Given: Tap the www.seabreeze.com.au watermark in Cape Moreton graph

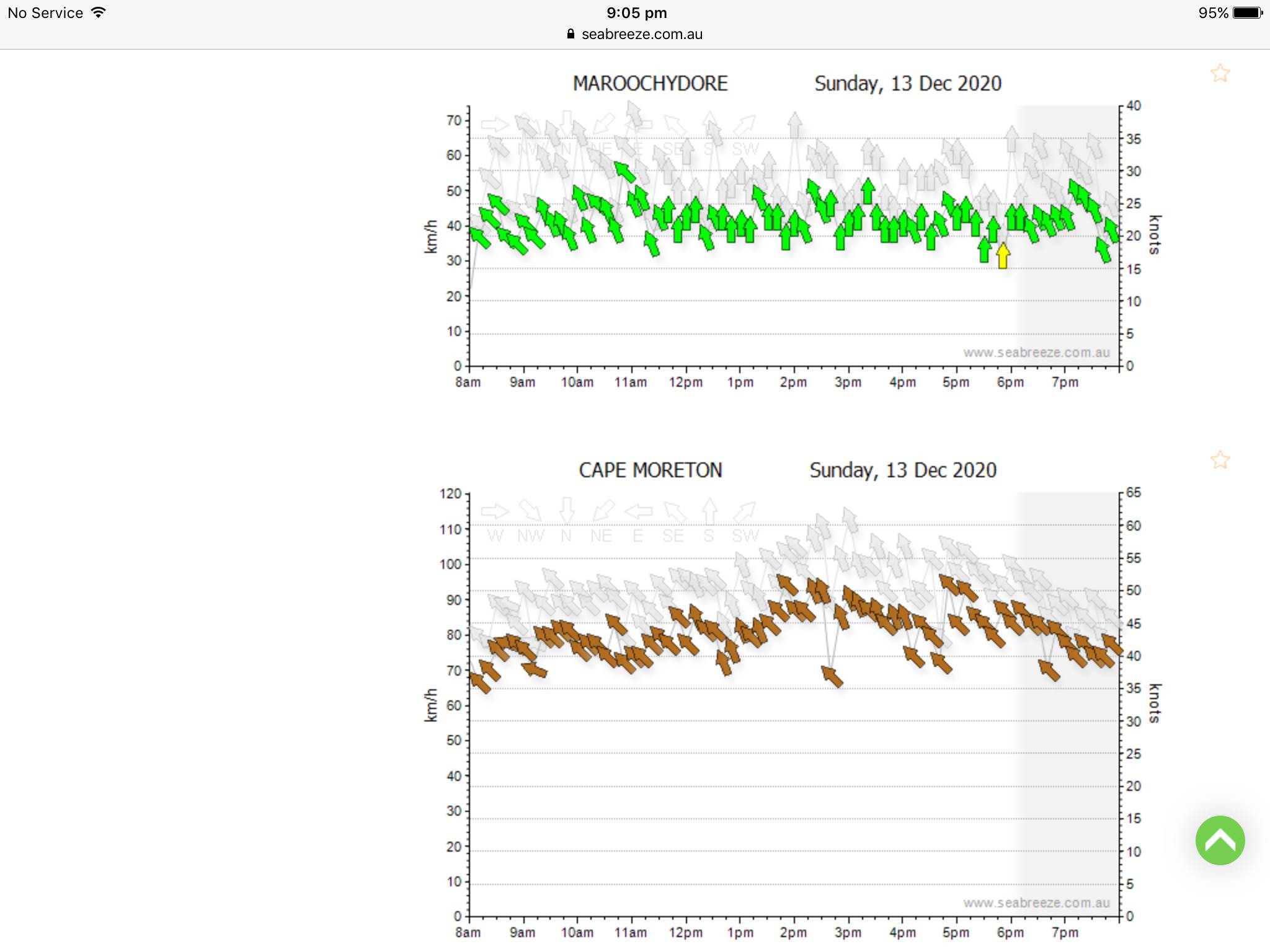Looking at the screenshot, I should click(x=1036, y=903).
